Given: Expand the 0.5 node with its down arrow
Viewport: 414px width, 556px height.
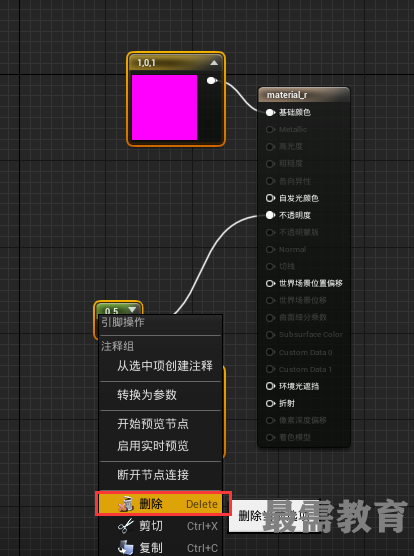Looking at the screenshot, I should point(132,310).
